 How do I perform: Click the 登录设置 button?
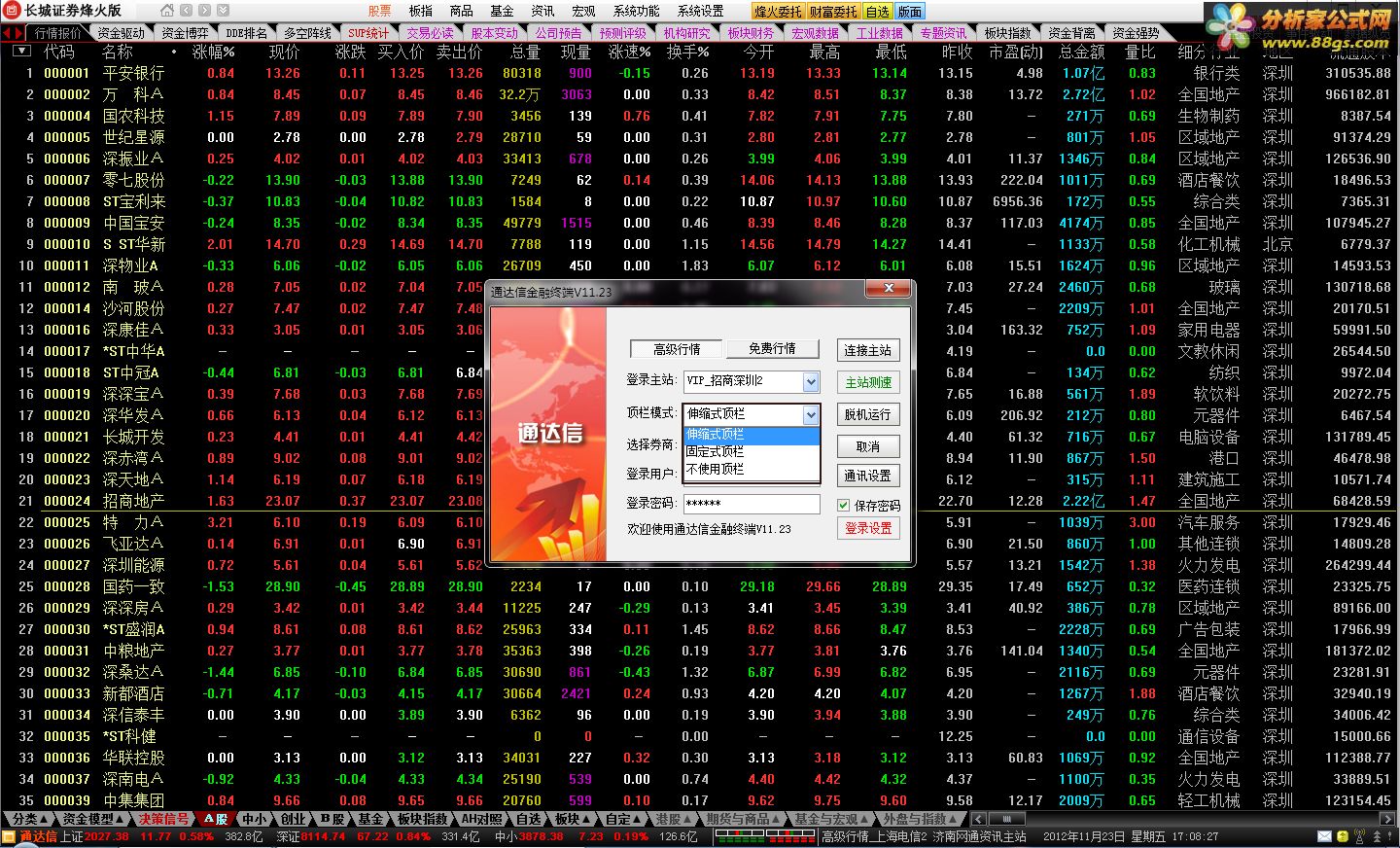868,528
